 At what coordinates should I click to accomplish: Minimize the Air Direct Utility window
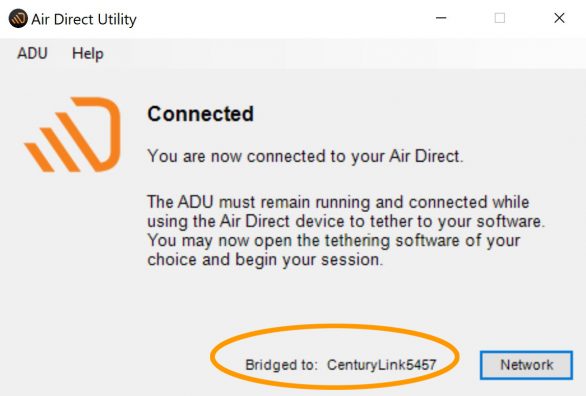pos(441,18)
